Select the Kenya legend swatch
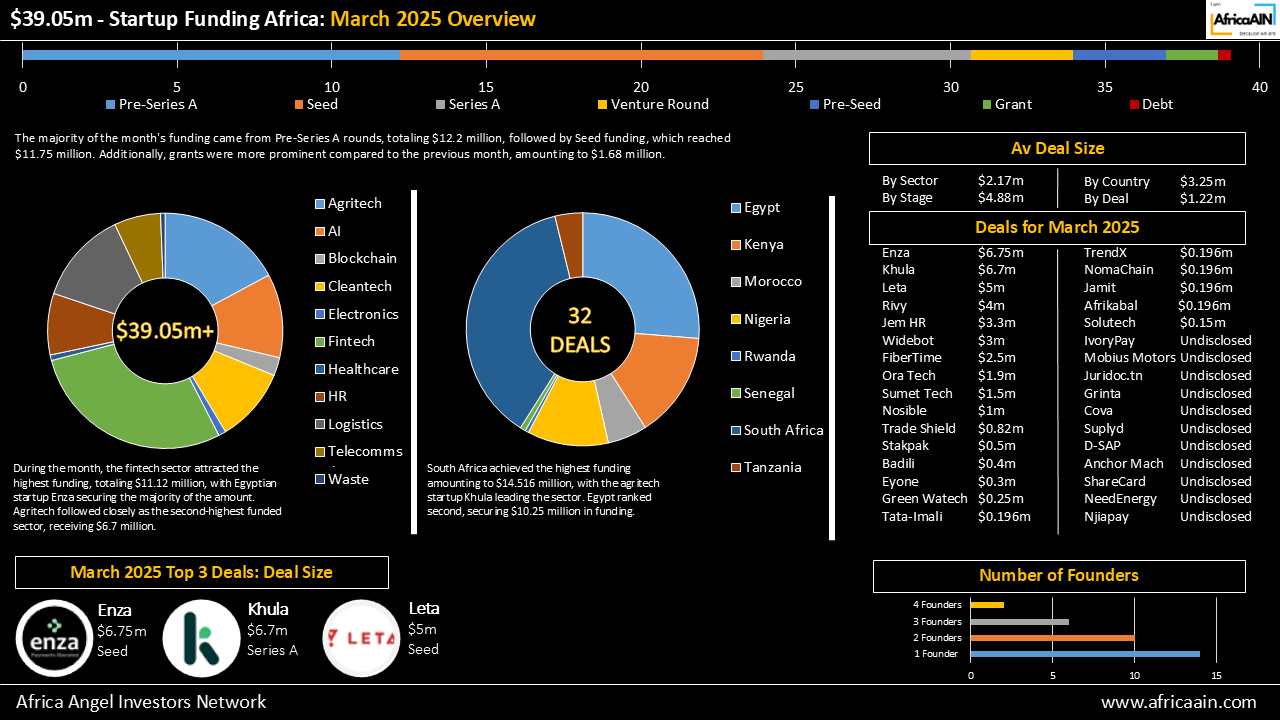Screen dimensions: 1280x720 pyautogui.click(x=735, y=245)
